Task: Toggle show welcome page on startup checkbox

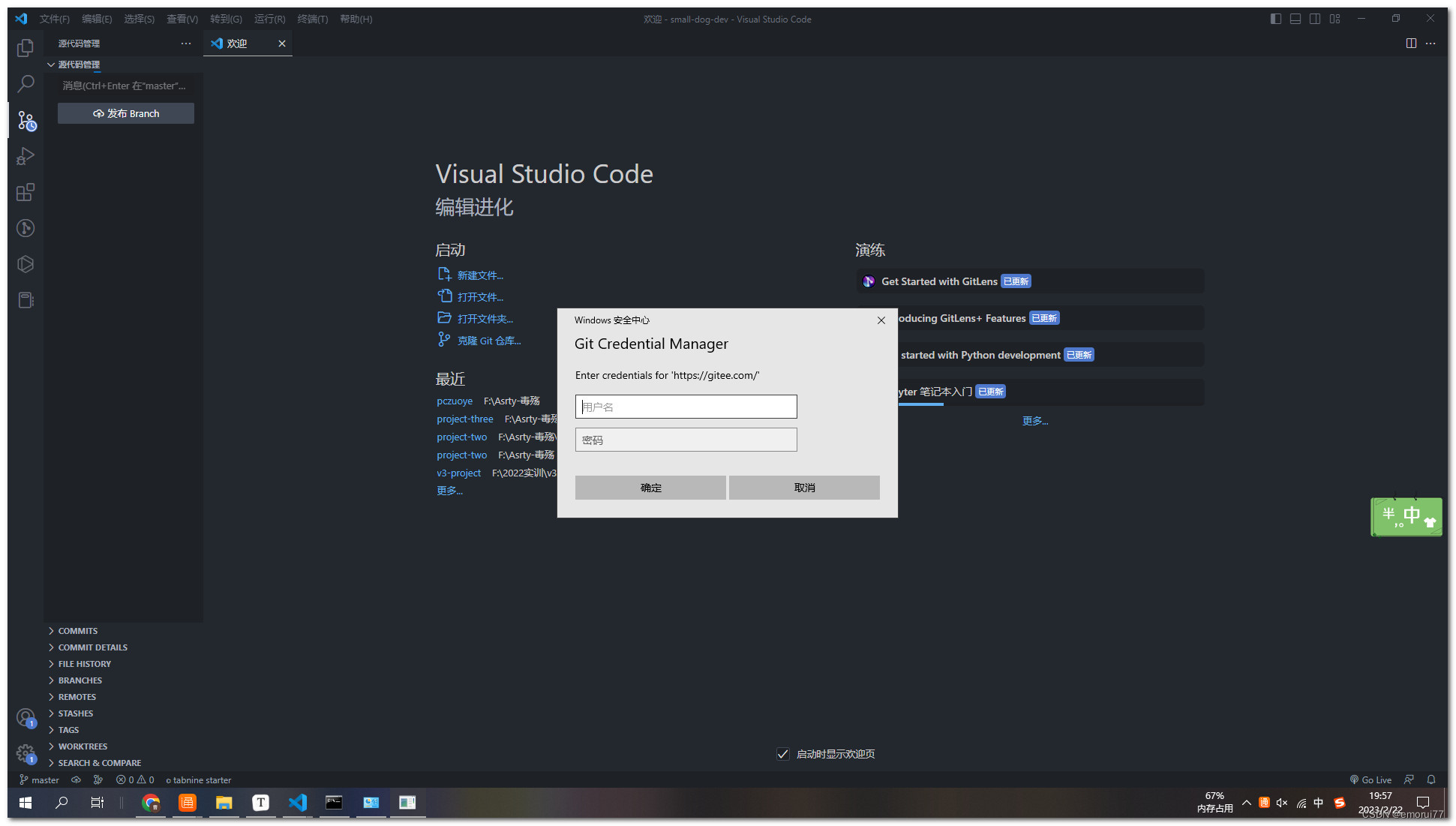Action: [782, 754]
